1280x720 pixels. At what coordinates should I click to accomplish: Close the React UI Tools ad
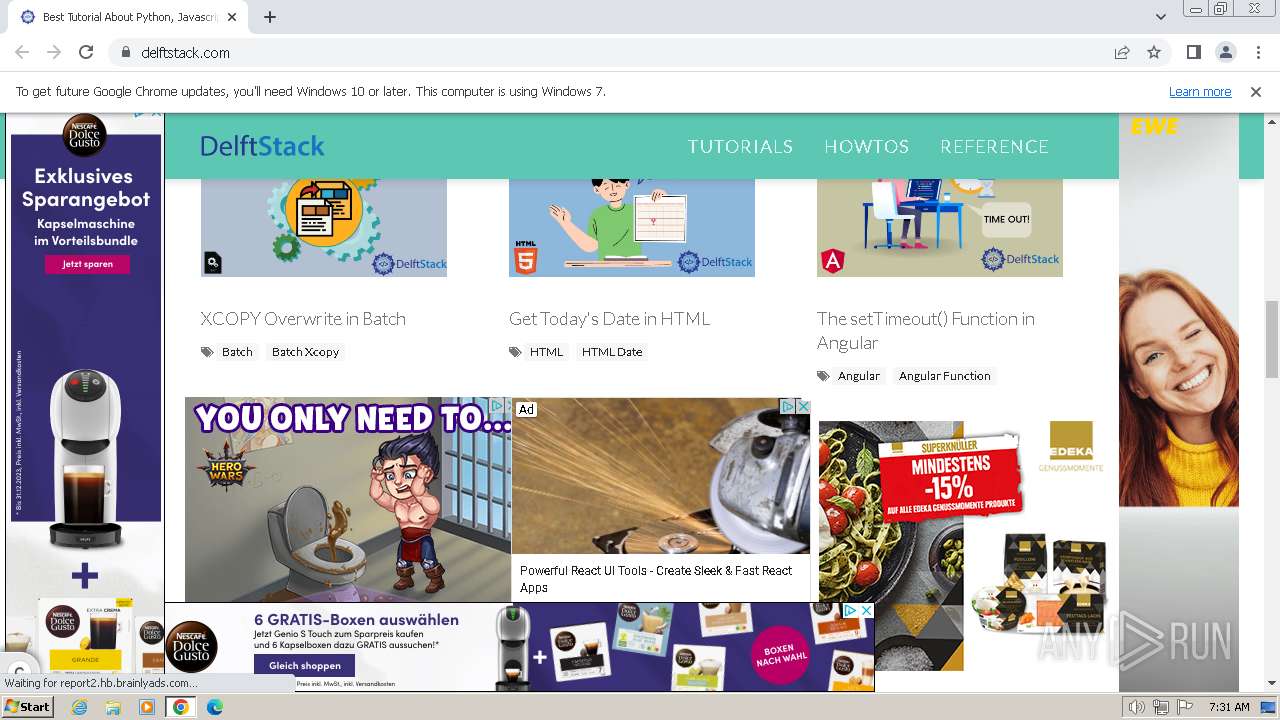(x=802, y=406)
